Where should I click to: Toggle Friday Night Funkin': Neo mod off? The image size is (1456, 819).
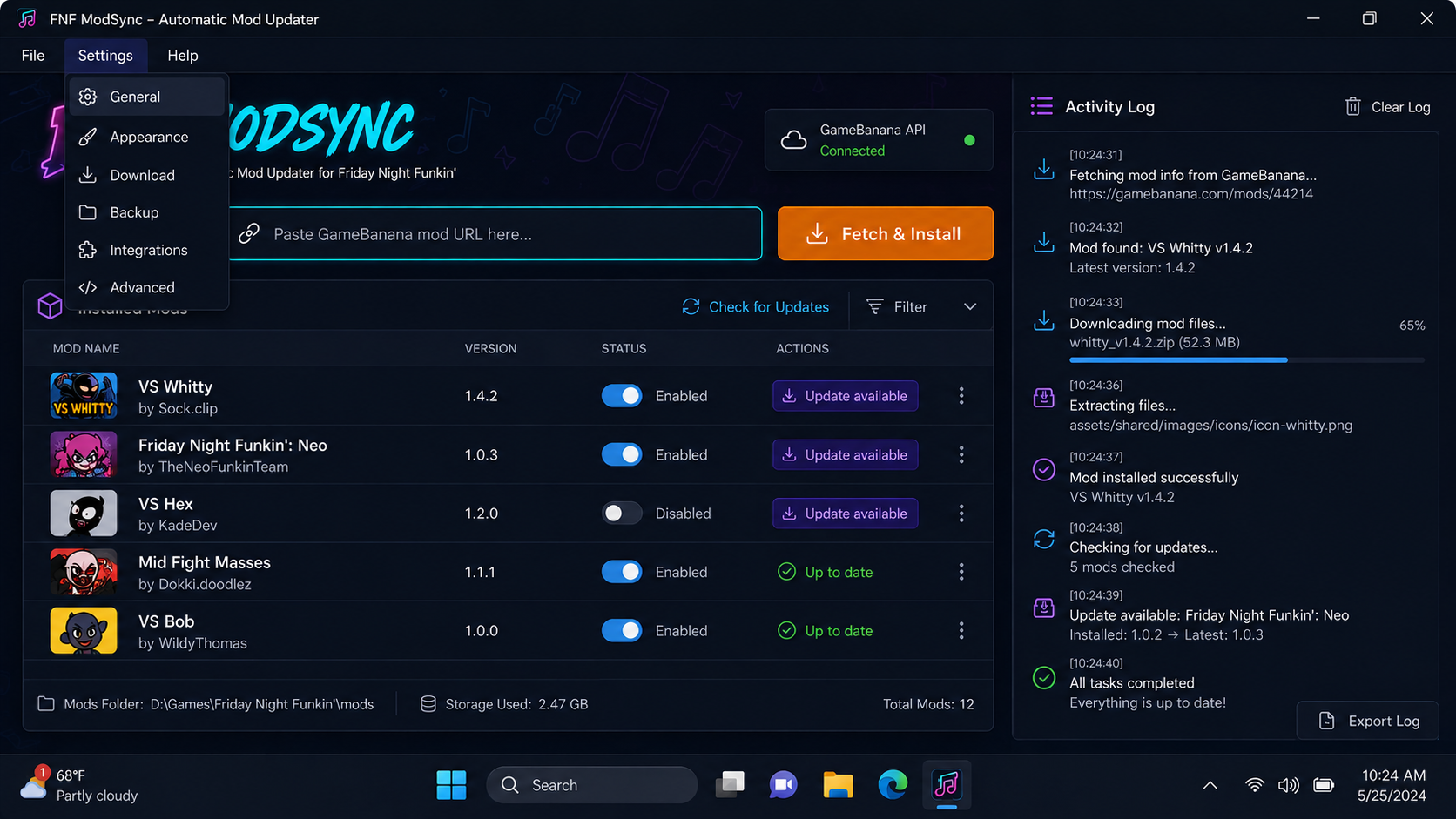[x=622, y=454]
